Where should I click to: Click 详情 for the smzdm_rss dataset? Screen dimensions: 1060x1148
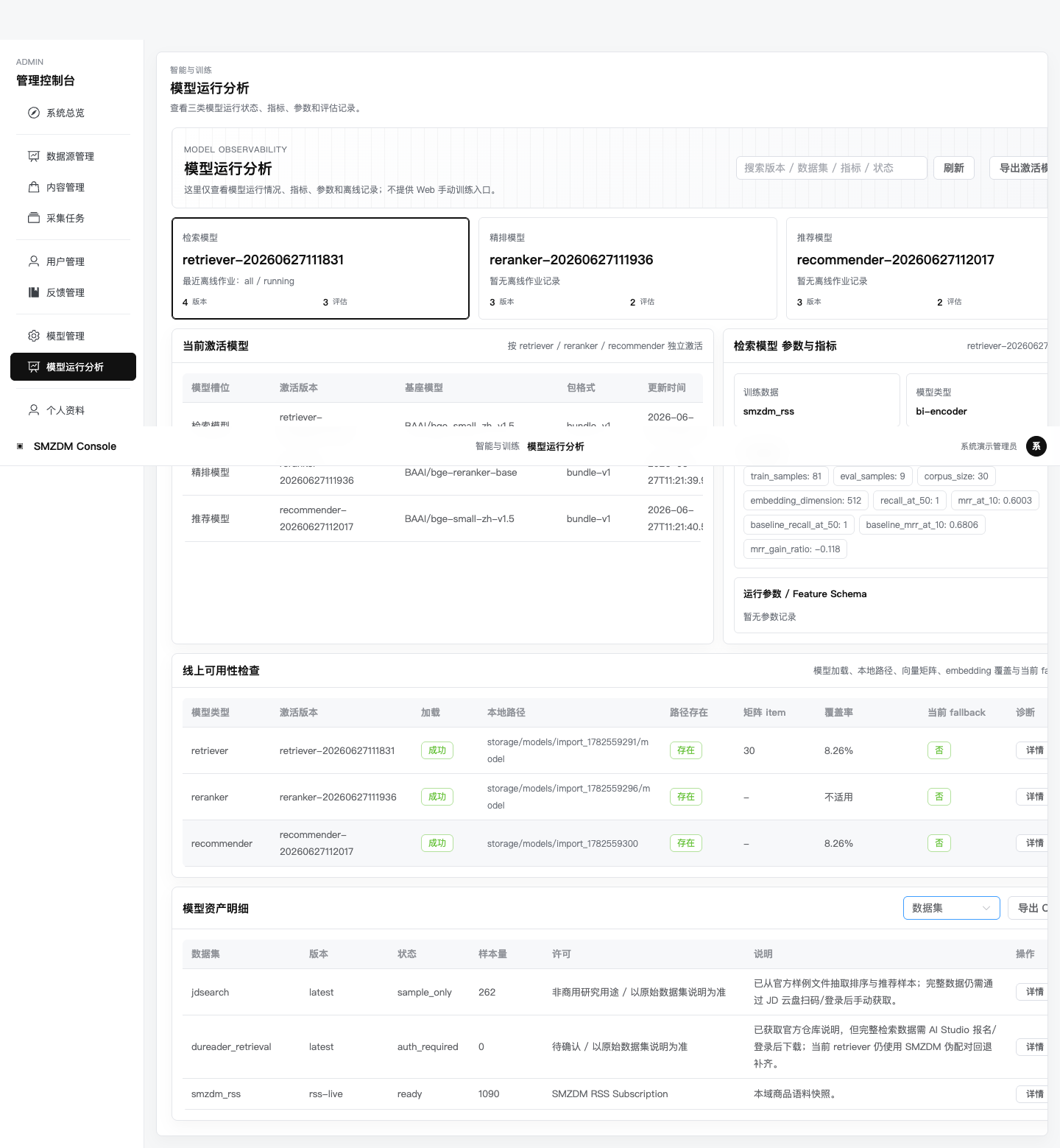1033,1094
